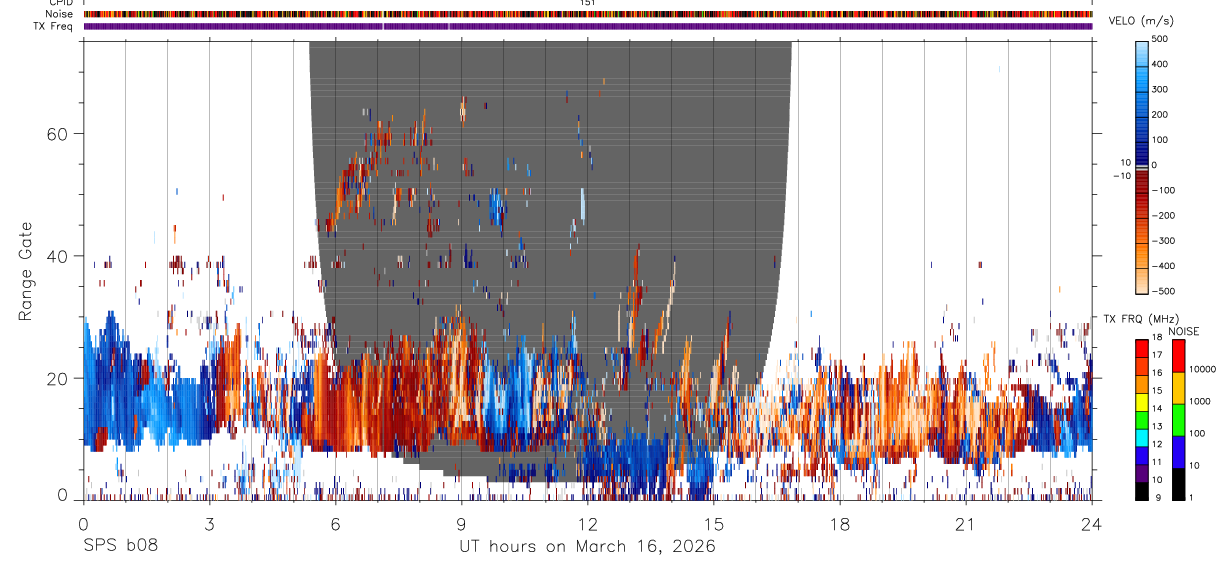Click the multicolored Noise strip above the plot
The width and height of the screenshot is (1228, 567).
point(588,14)
